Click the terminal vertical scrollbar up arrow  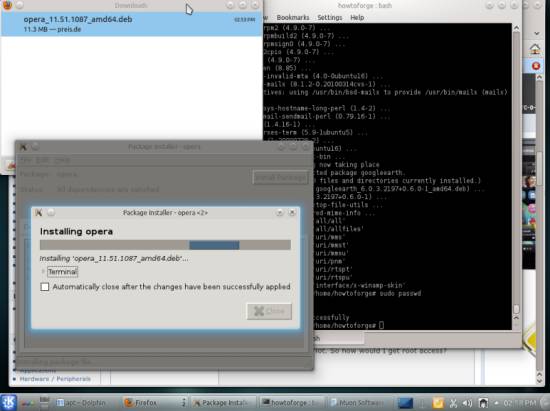pyautogui.click(x=516, y=27)
